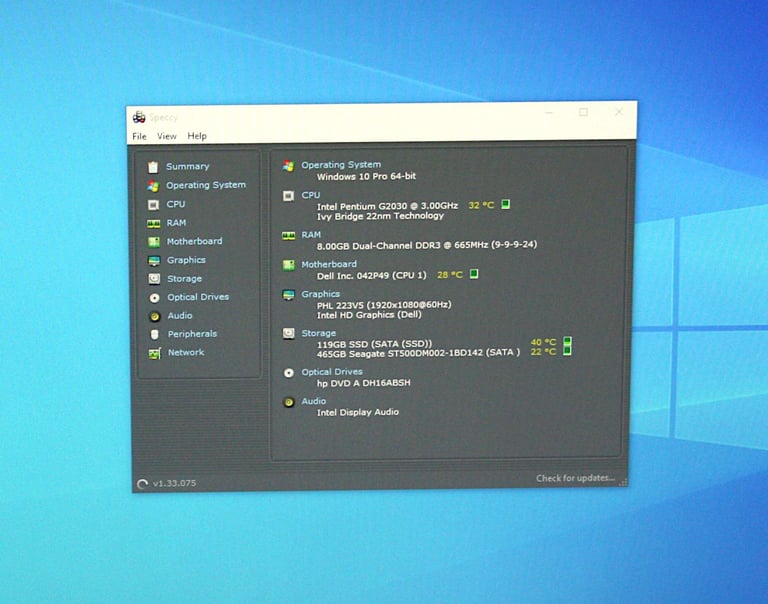The height and width of the screenshot is (604, 768).
Task: Click the Audio speaker icon in sidebar
Action: click(155, 316)
